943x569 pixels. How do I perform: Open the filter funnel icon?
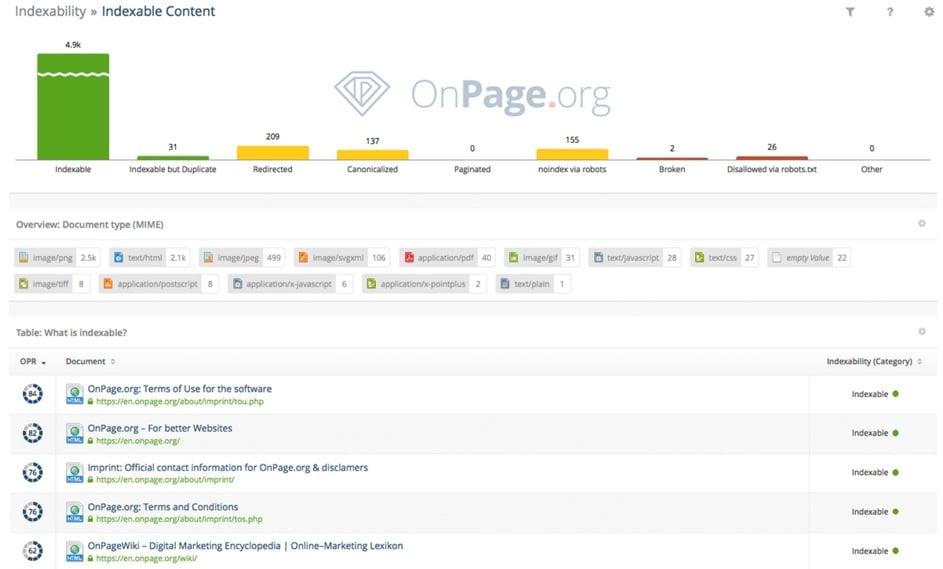click(x=850, y=11)
